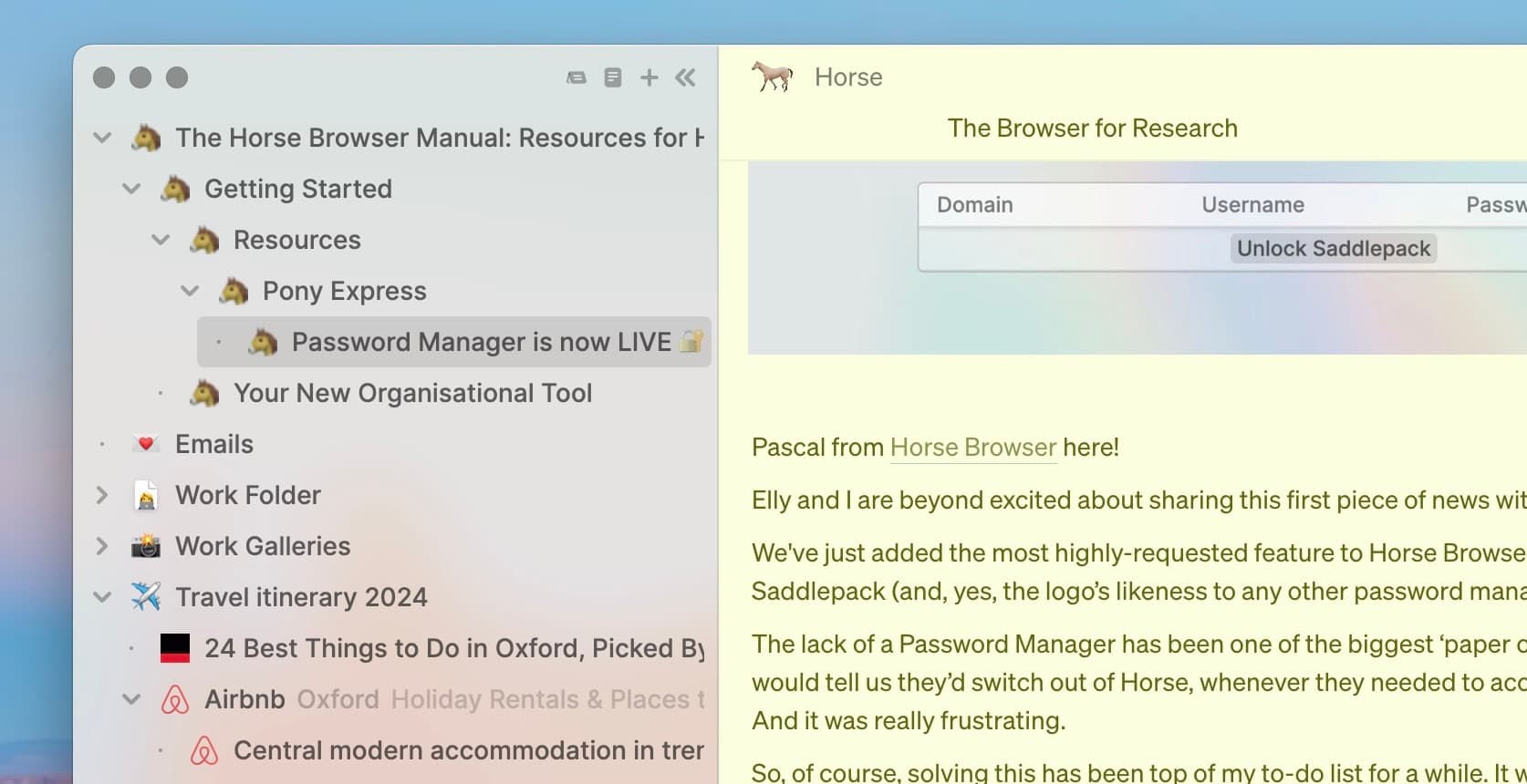Image resolution: width=1527 pixels, height=784 pixels.
Task: Click Central modern accommodation row text
Action: 469,750
